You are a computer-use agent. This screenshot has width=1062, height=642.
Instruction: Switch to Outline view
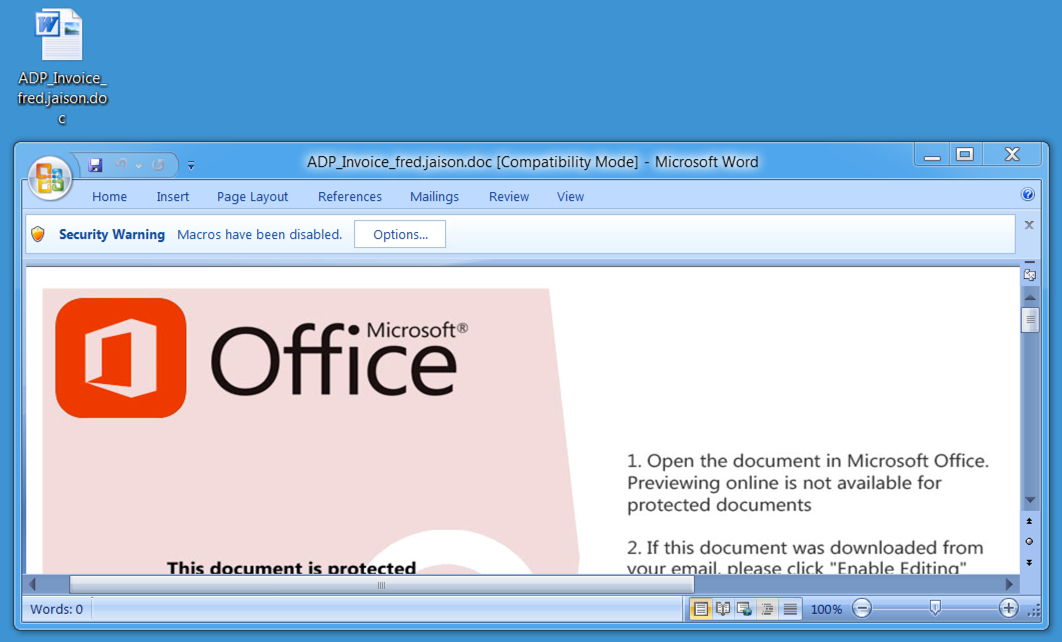point(767,609)
